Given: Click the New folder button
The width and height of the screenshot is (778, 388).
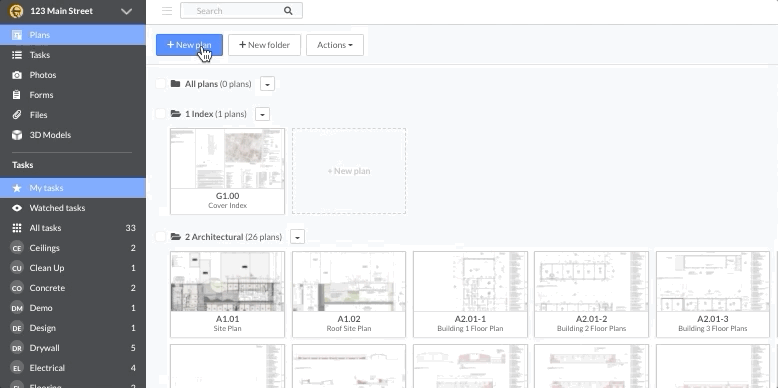Looking at the screenshot, I should pyautogui.click(x=264, y=45).
